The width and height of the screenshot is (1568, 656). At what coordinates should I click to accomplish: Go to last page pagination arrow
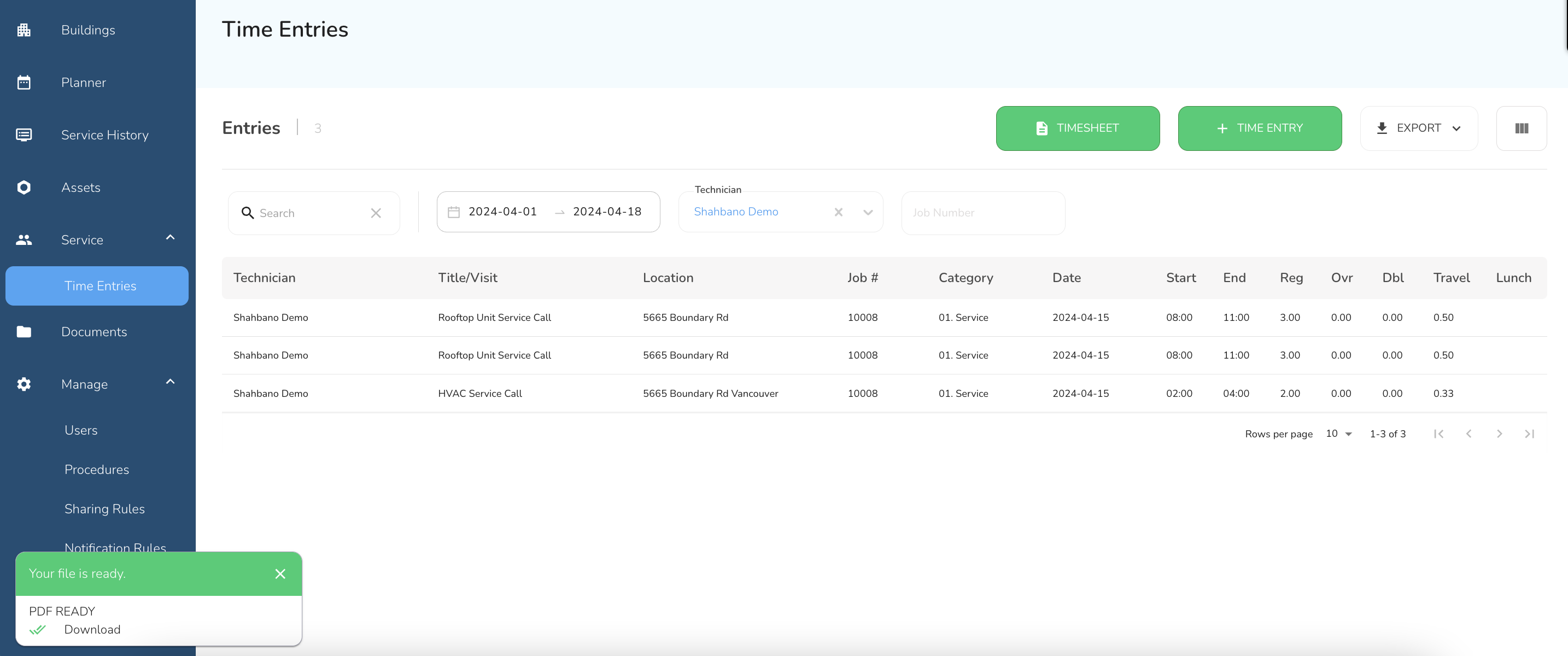(1529, 434)
